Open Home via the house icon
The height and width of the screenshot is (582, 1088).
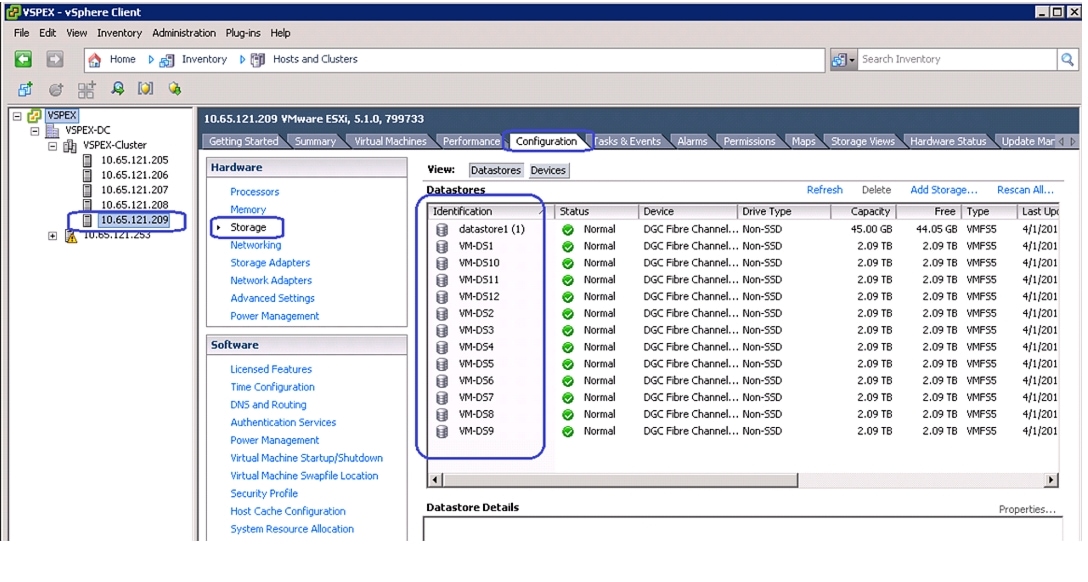(x=95, y=60)
